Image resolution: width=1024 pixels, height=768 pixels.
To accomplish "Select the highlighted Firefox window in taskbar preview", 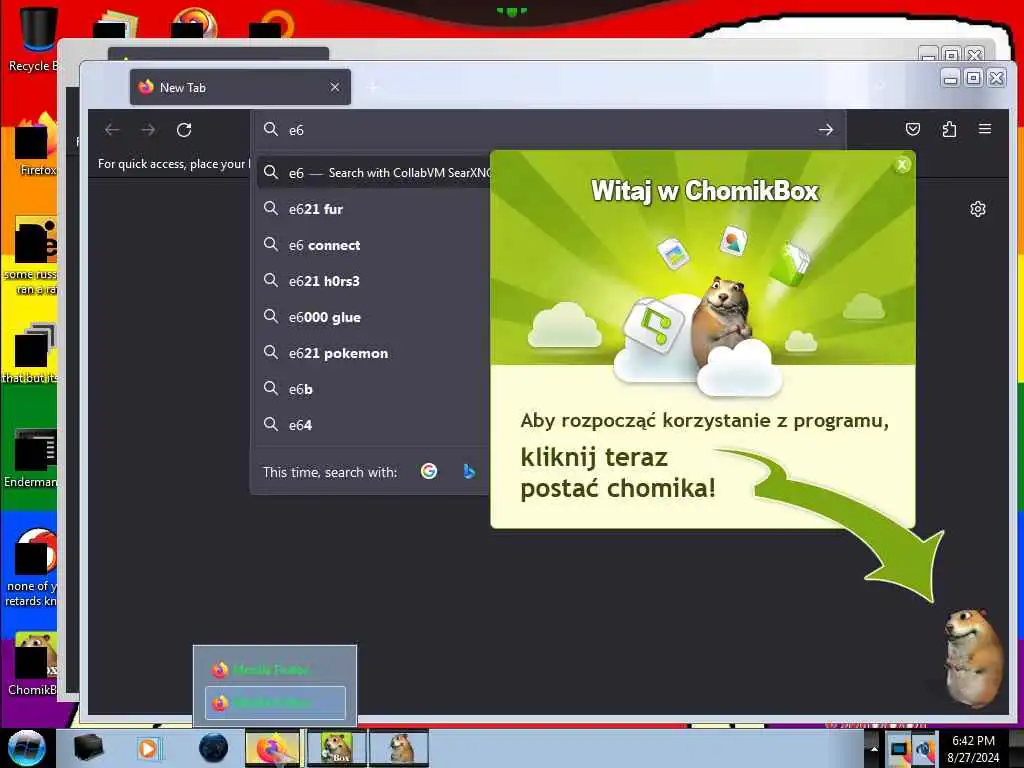I will click(275, 703).
